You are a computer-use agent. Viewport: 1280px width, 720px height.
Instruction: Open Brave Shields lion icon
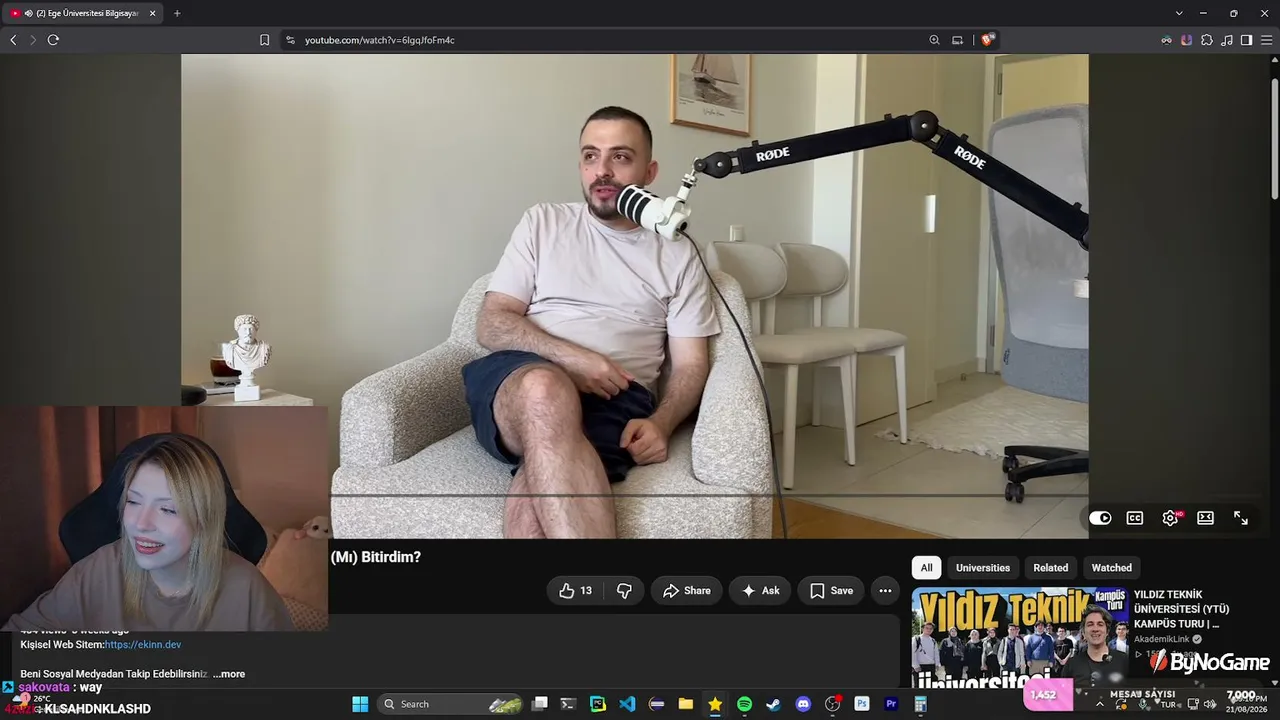click(x=987, y=40)
